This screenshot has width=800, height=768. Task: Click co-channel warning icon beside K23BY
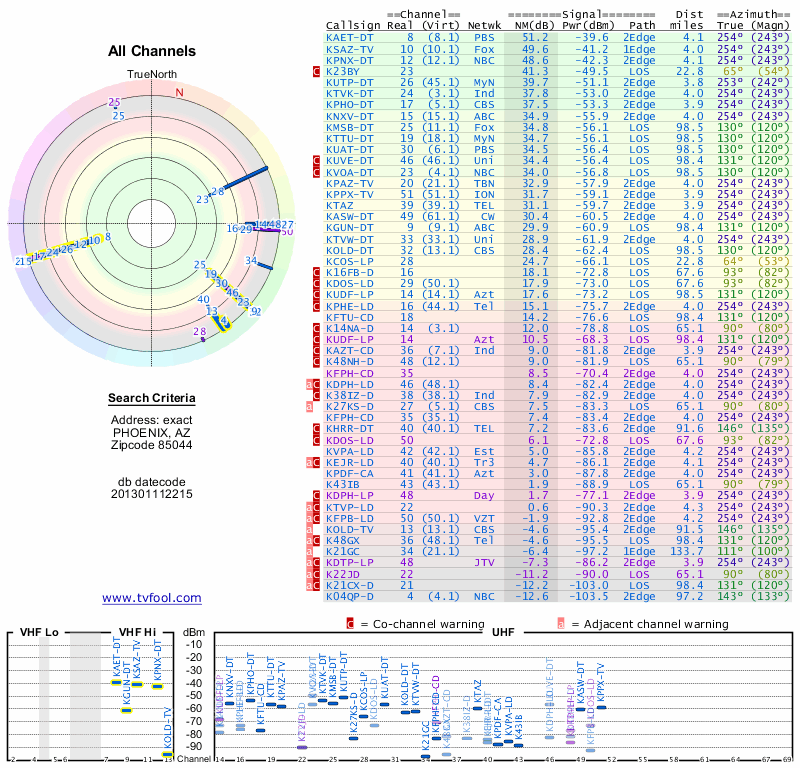pyautogui.click(x=317, y=72)
